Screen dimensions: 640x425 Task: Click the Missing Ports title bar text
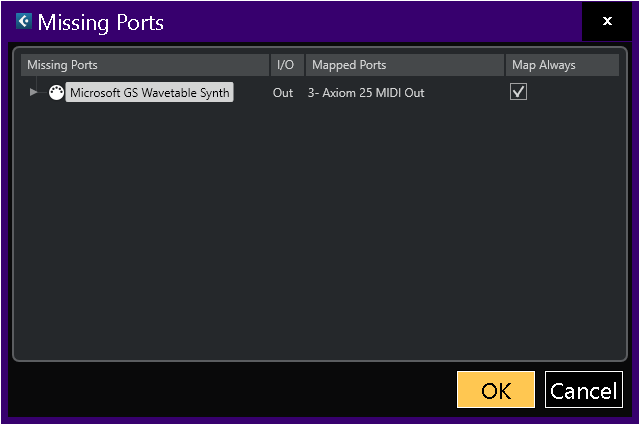101,22
